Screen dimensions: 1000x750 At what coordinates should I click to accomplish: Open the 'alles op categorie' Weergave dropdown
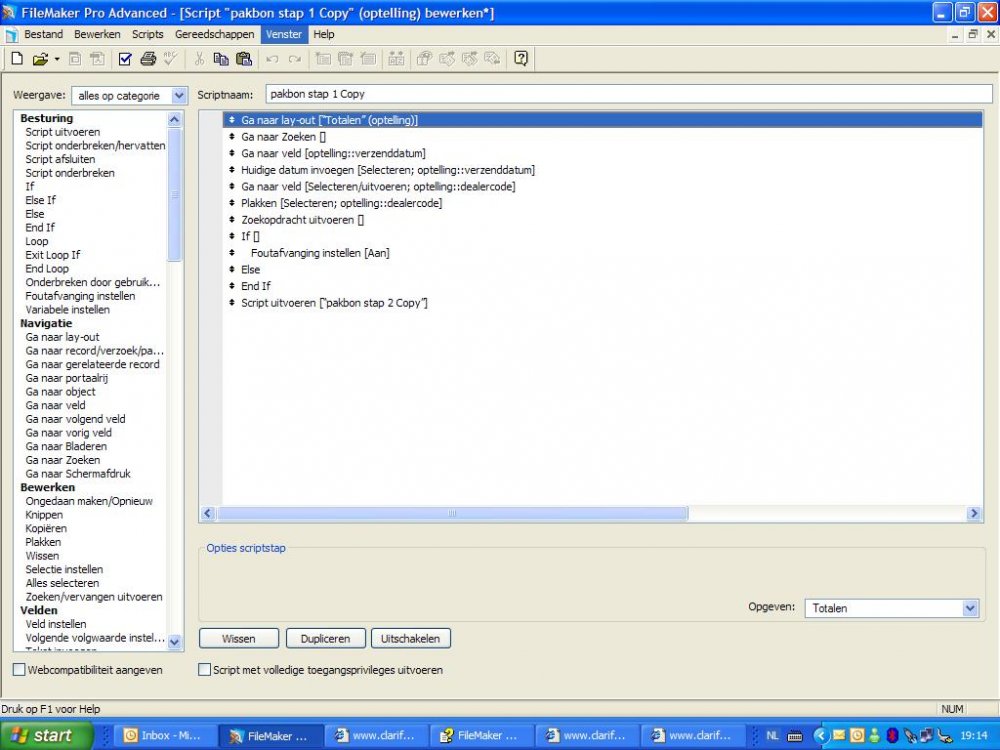178,95
